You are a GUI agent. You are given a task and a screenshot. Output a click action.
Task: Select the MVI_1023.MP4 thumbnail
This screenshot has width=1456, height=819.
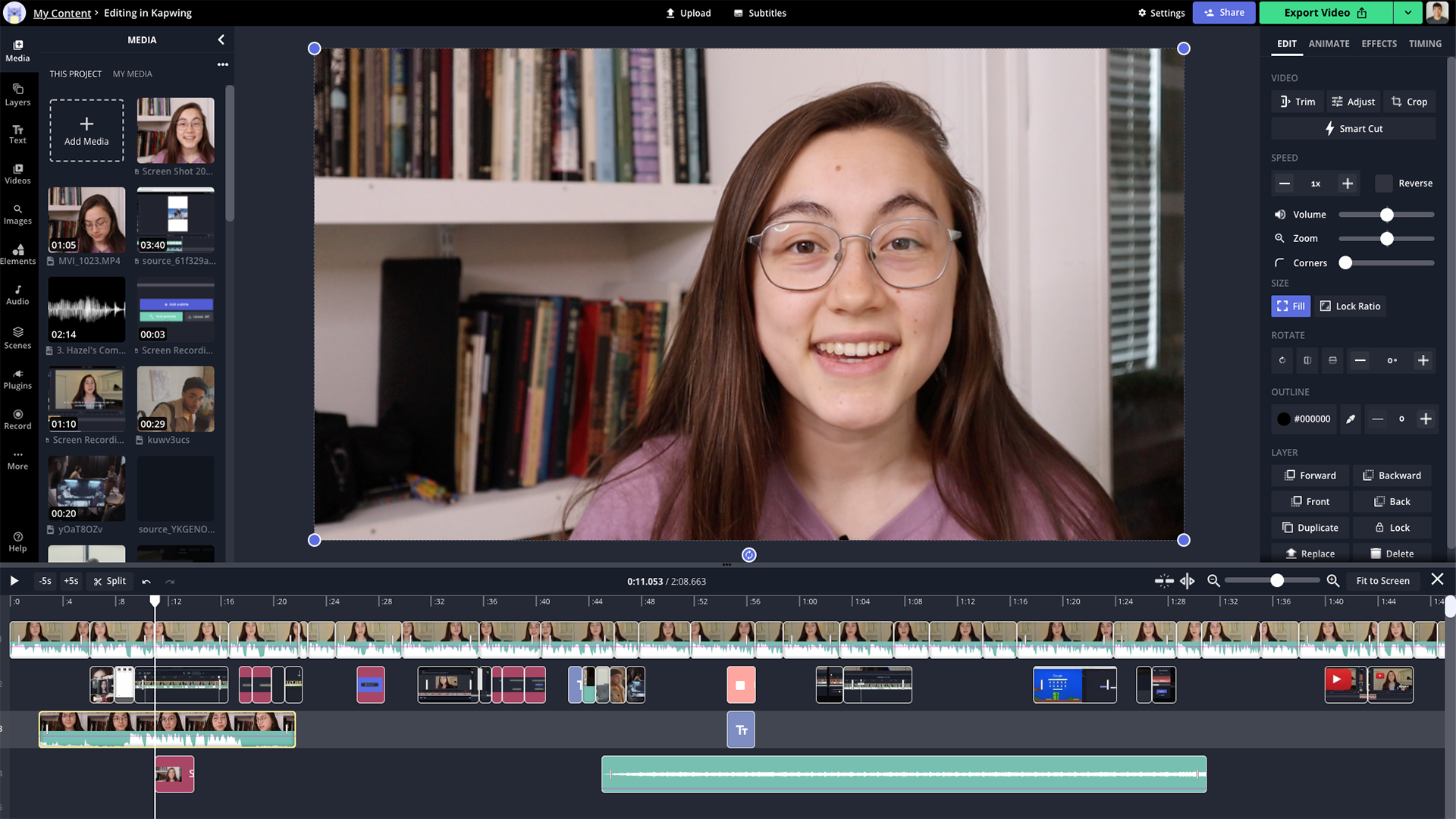click(86, 220)
